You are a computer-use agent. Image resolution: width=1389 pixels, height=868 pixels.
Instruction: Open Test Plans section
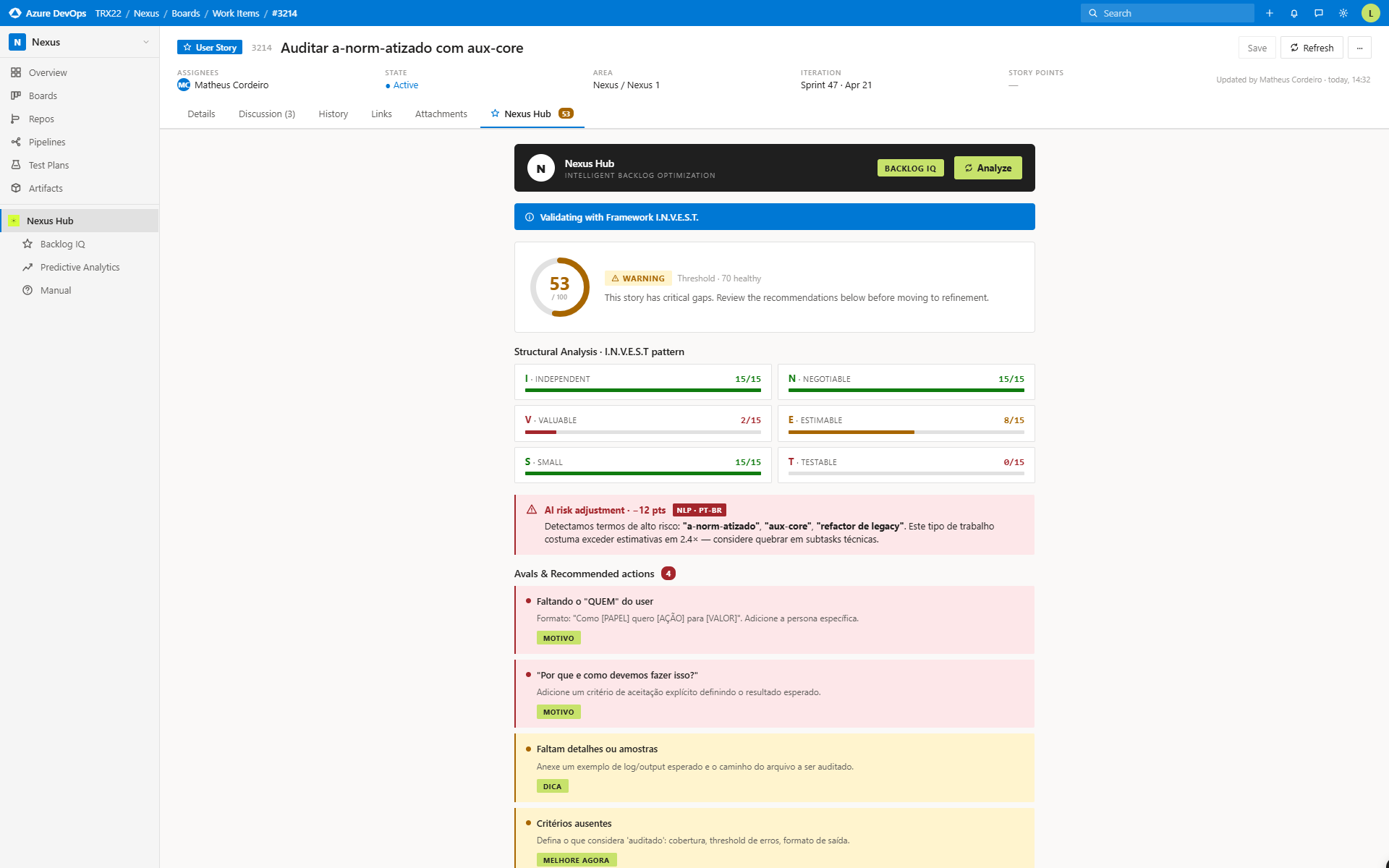48,165
